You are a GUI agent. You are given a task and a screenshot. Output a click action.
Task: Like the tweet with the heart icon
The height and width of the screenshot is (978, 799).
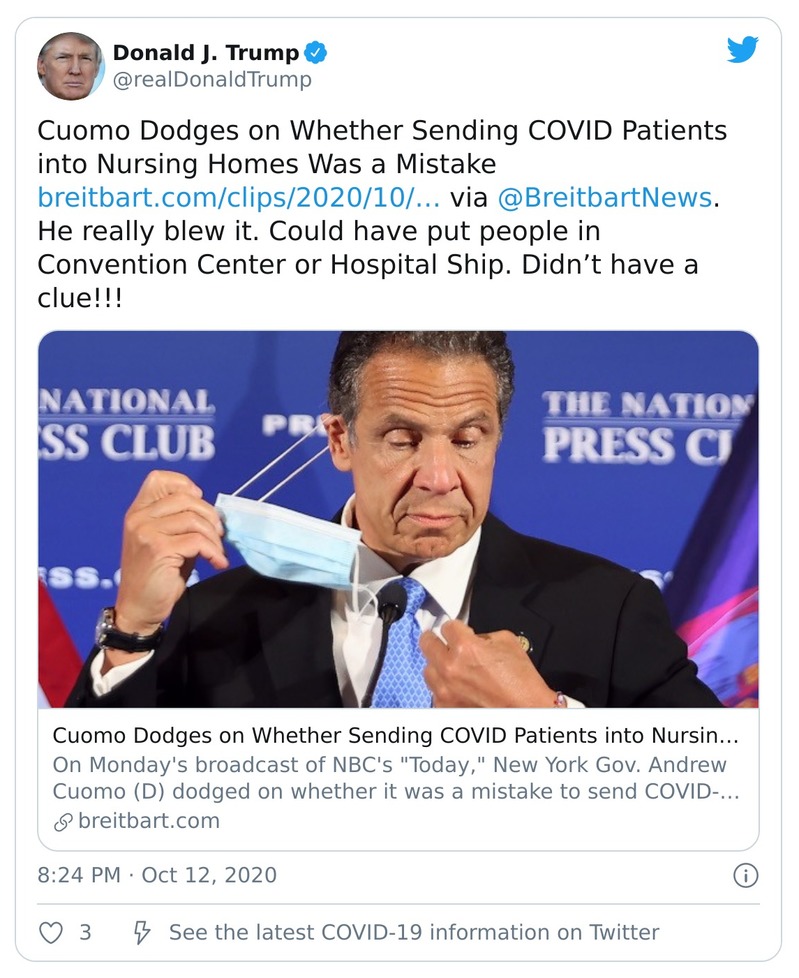tap(50, 932)
